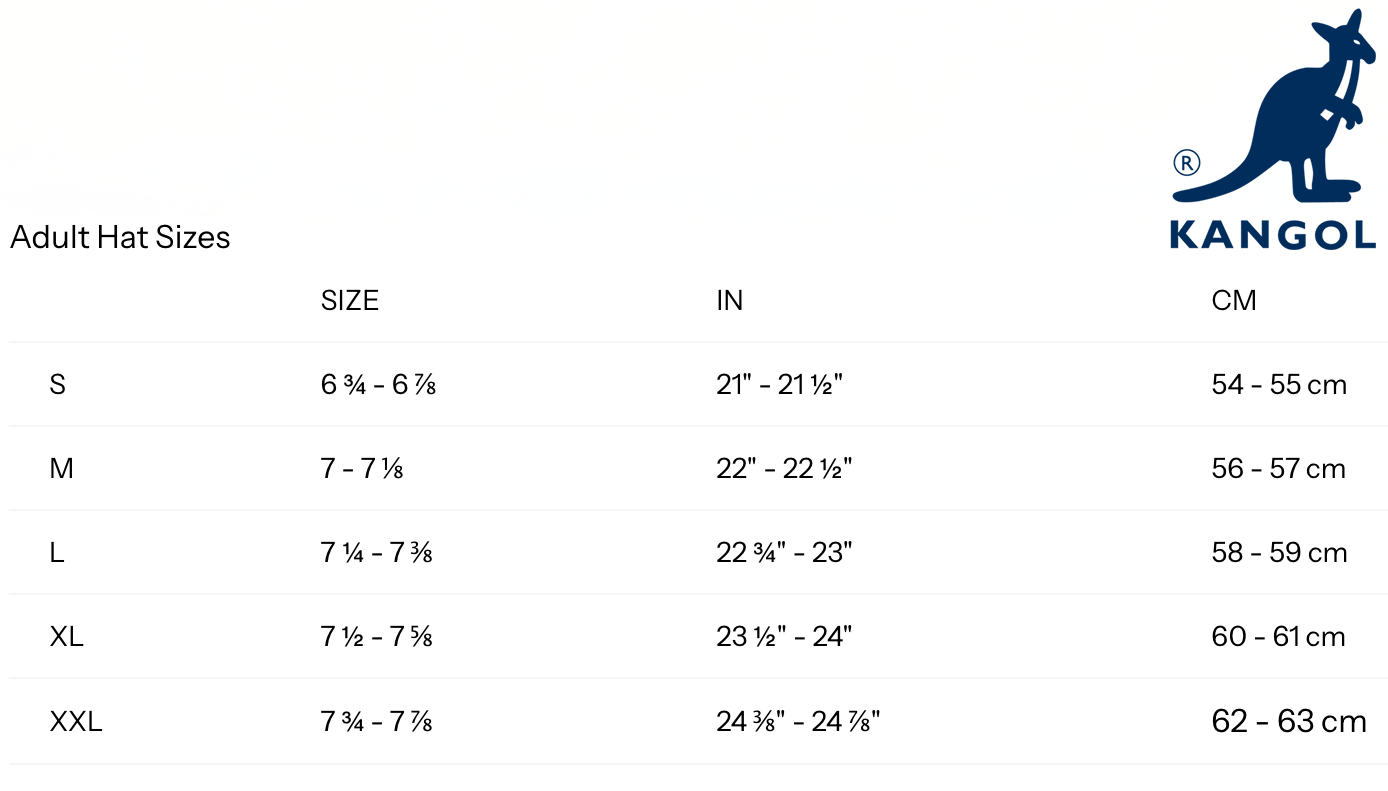The image size is (1388, 791).
Task: Click the KANGOL brand wordmark
Action: [x=1273, y=235]
